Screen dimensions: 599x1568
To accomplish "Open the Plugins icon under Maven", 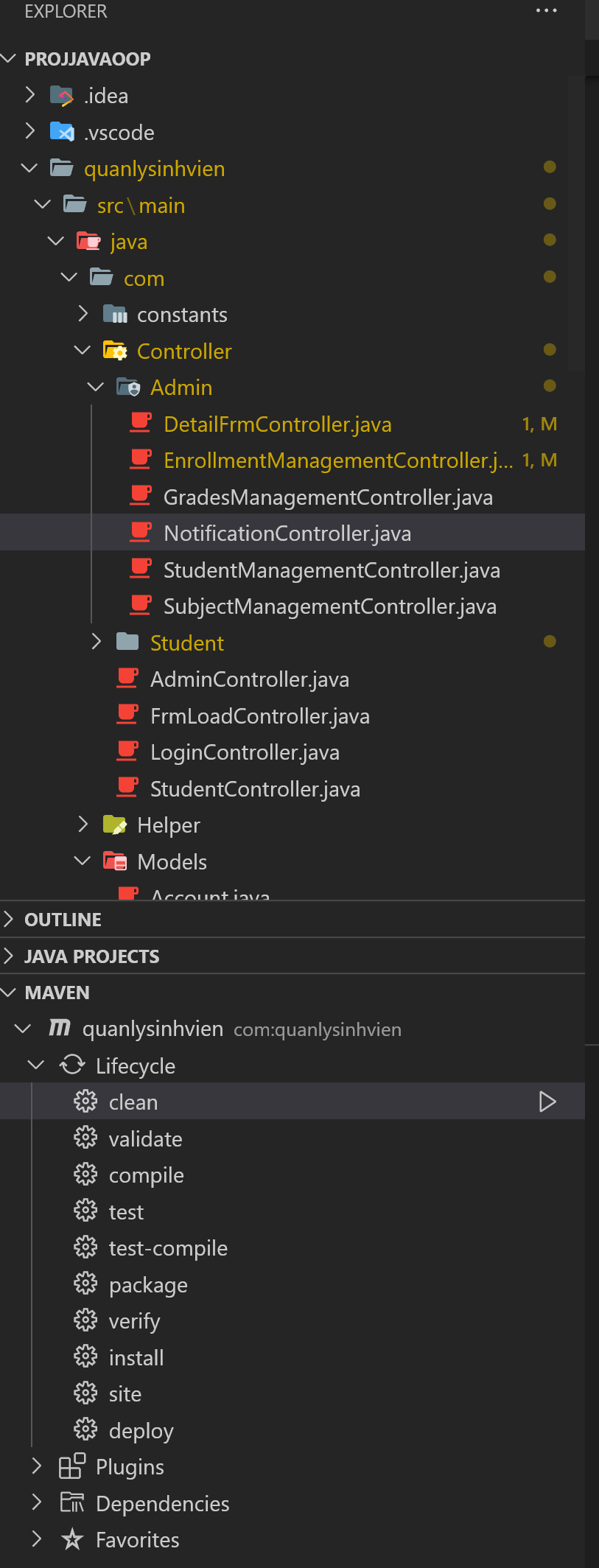I will [x=71, y=1466].
